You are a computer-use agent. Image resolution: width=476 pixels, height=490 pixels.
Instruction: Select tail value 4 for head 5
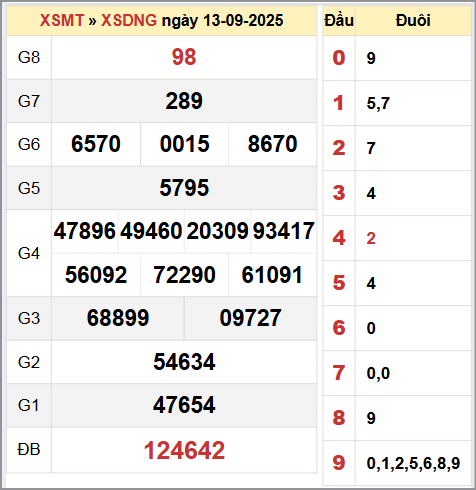click(x=371, y=283)
